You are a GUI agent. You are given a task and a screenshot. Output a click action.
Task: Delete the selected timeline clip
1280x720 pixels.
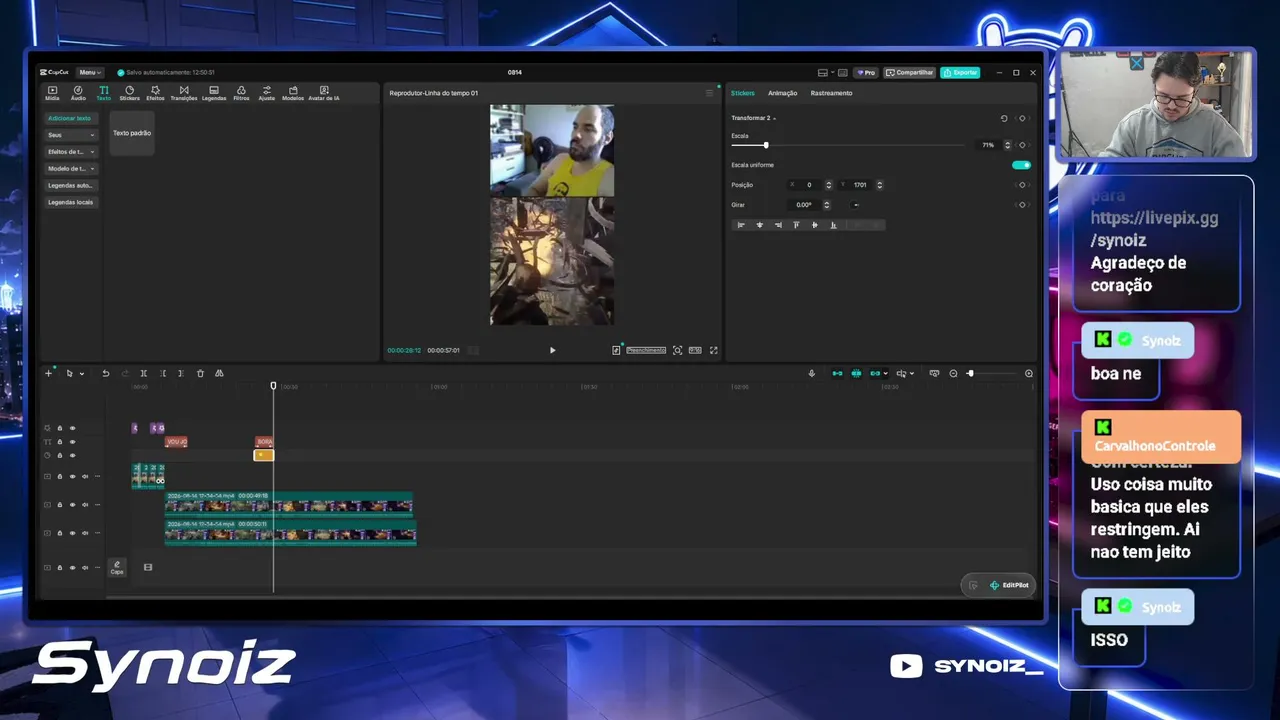(x=200, y=373)
